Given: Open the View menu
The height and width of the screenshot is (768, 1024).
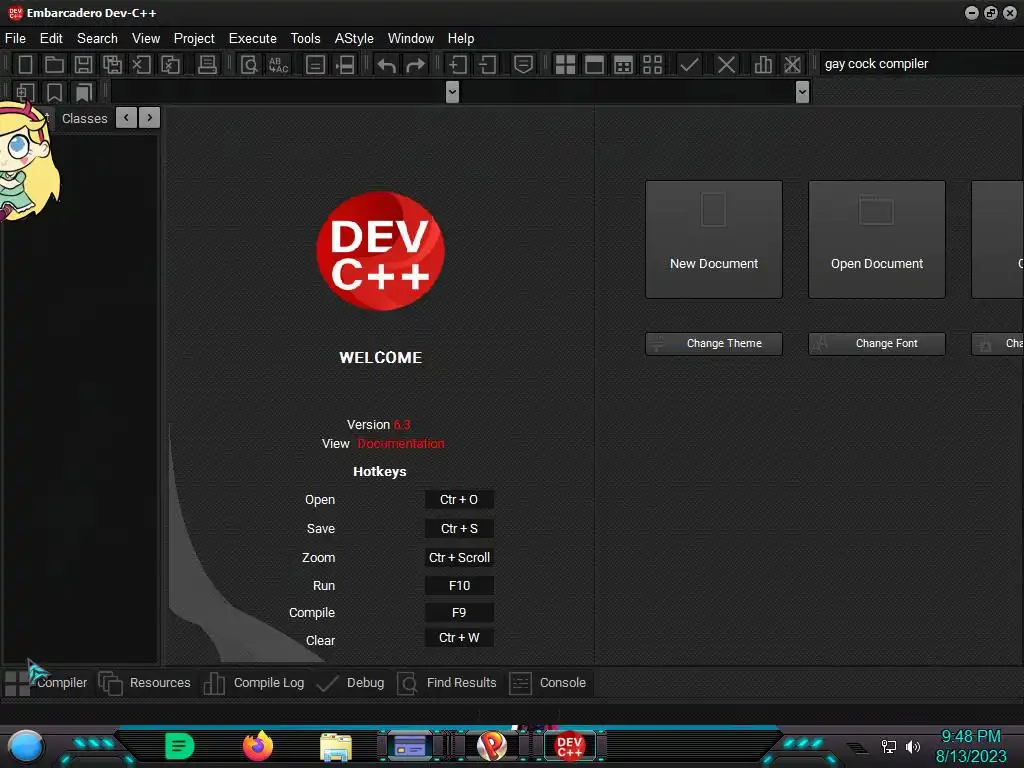Looking at the screenshot, I should coord(146,39).
